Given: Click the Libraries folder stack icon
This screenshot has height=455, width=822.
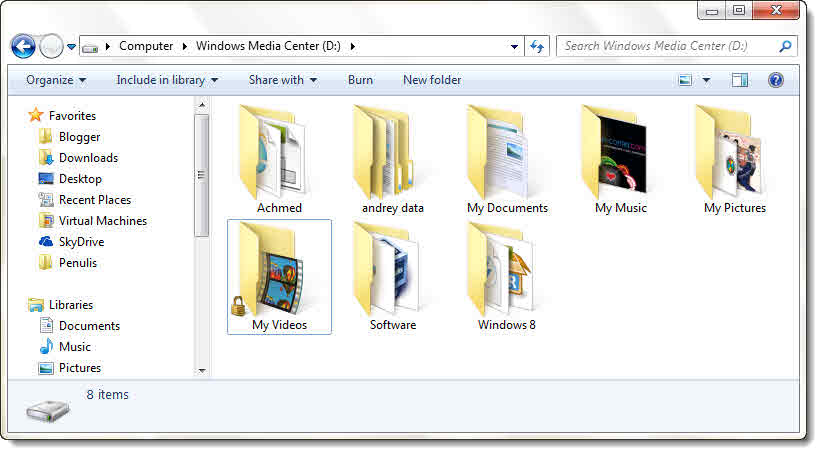Looking at the screenshot, I should pos(36,305).
